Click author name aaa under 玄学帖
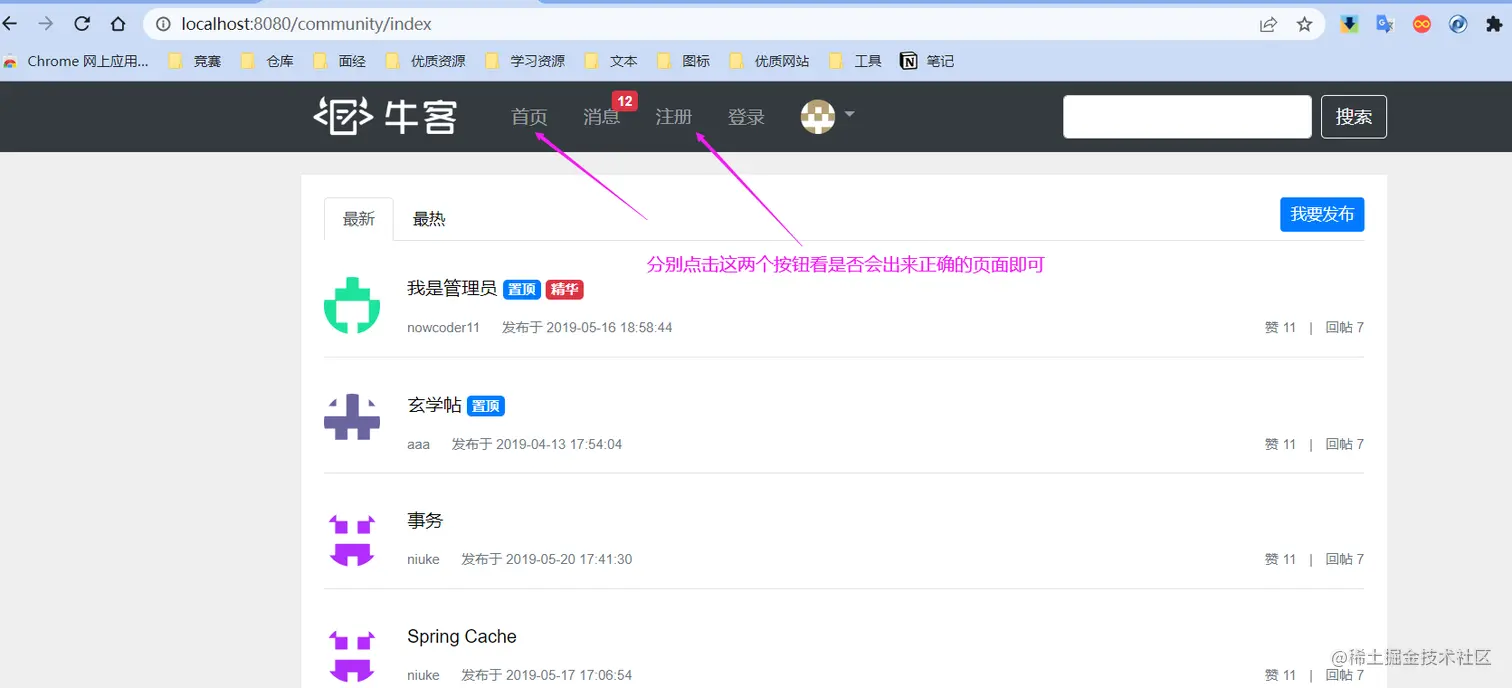 point(419,444)
